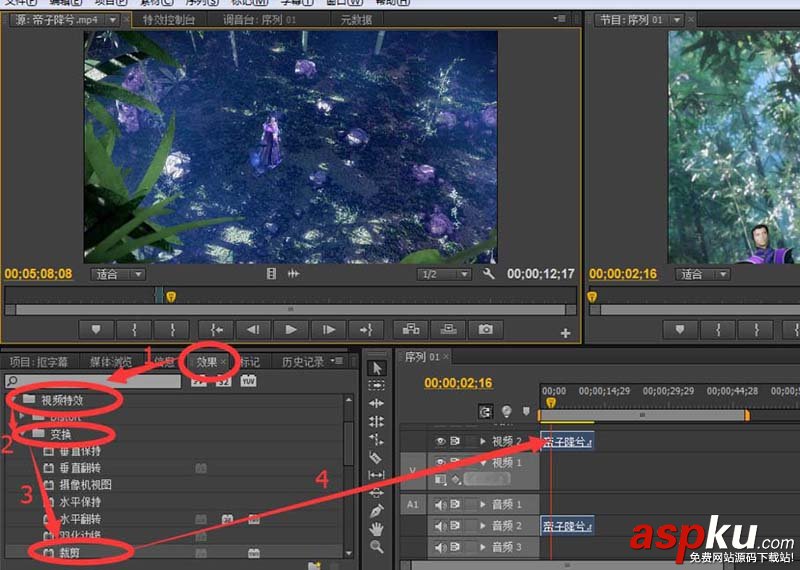Click the Drag Video Only filmstrip icon
The width and height of the screenshot is (800, 570).
click(271, 274)
